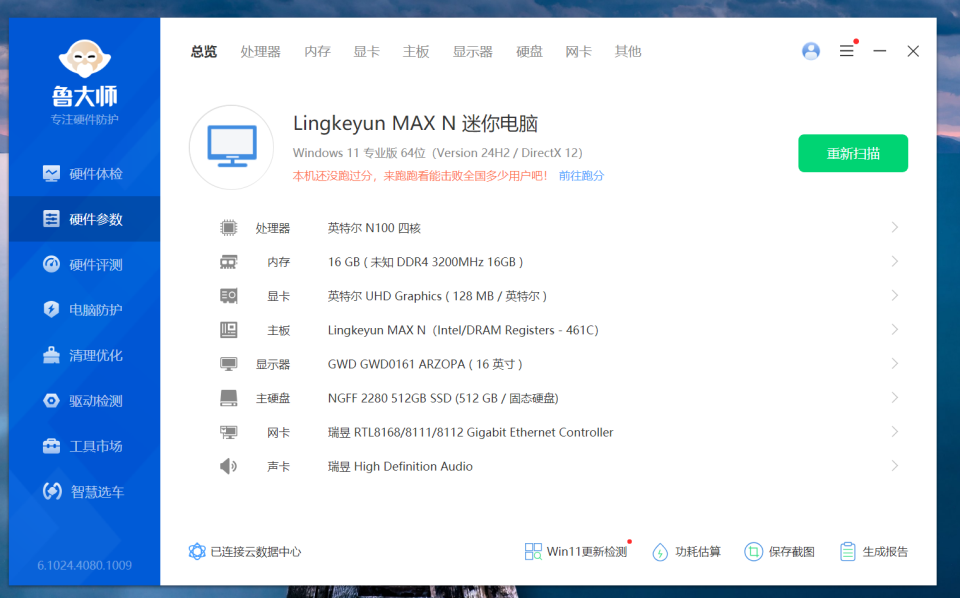Open Win11更新检测 text link
The height and width of the screenshot is (598, 960).
[x=587, y=552]
